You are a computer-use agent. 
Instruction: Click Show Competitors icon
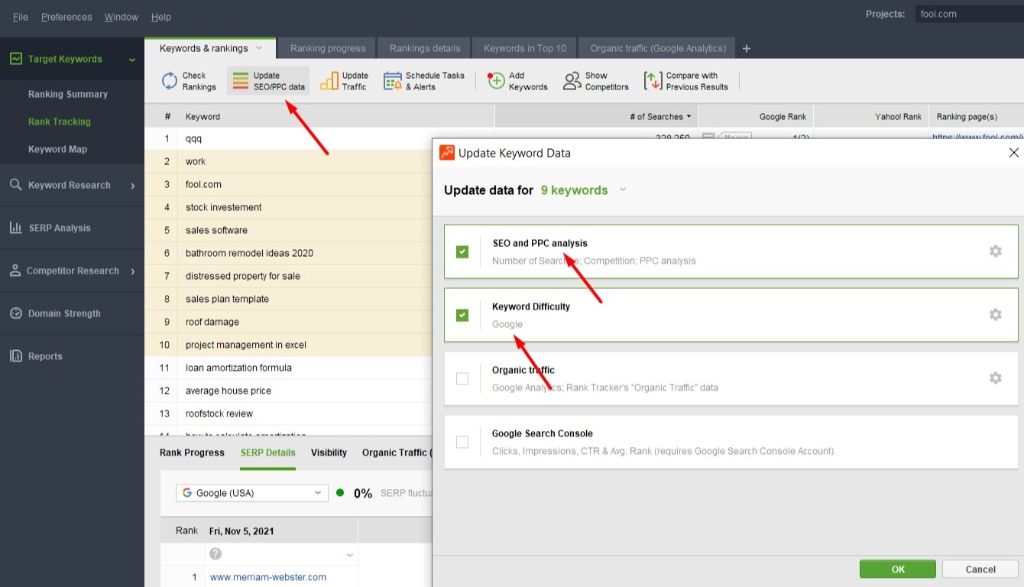571,81
